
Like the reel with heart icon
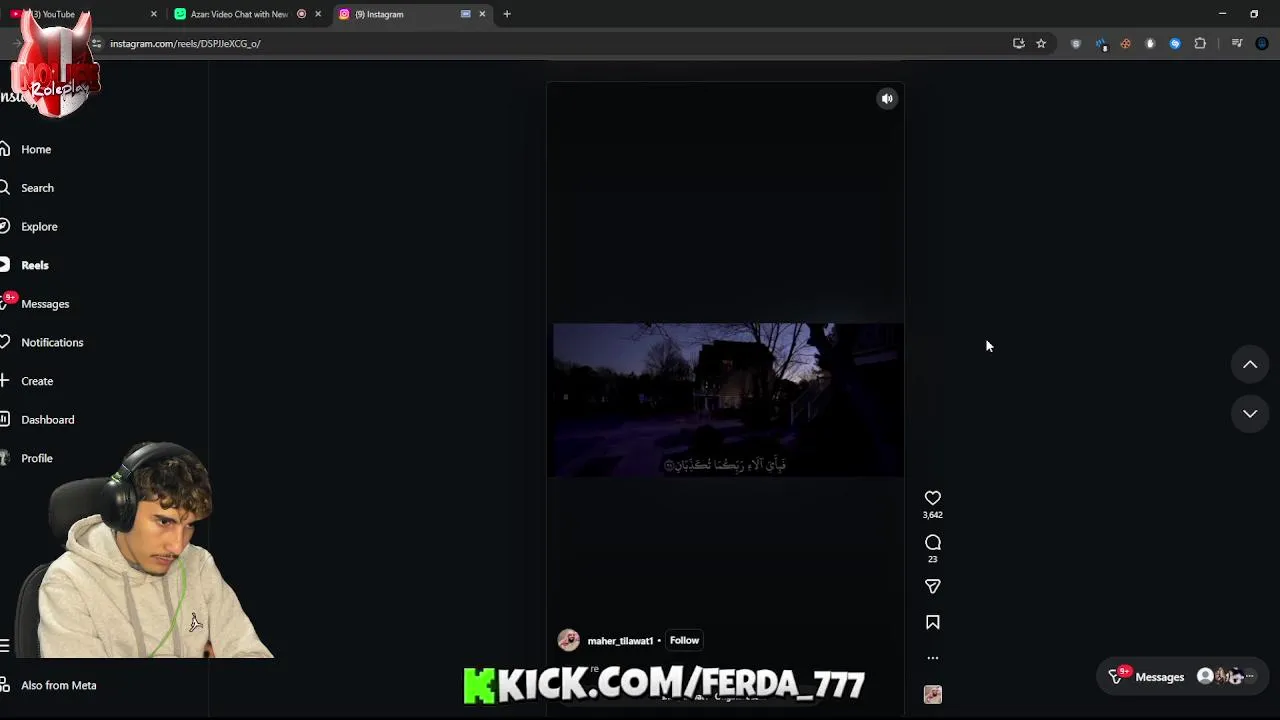[x=932, y=498]
